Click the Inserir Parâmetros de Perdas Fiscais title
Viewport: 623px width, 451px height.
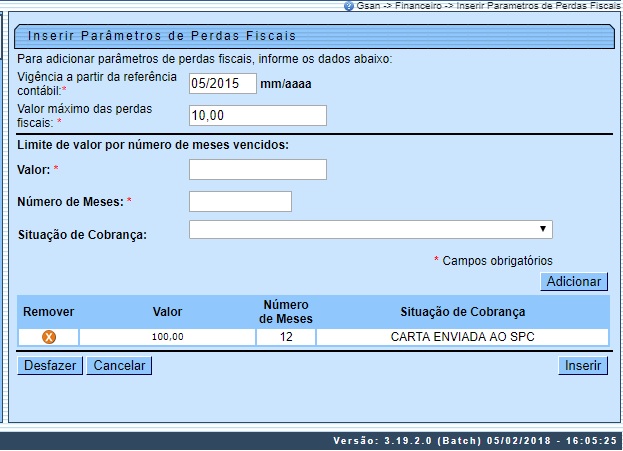(162, 36)
